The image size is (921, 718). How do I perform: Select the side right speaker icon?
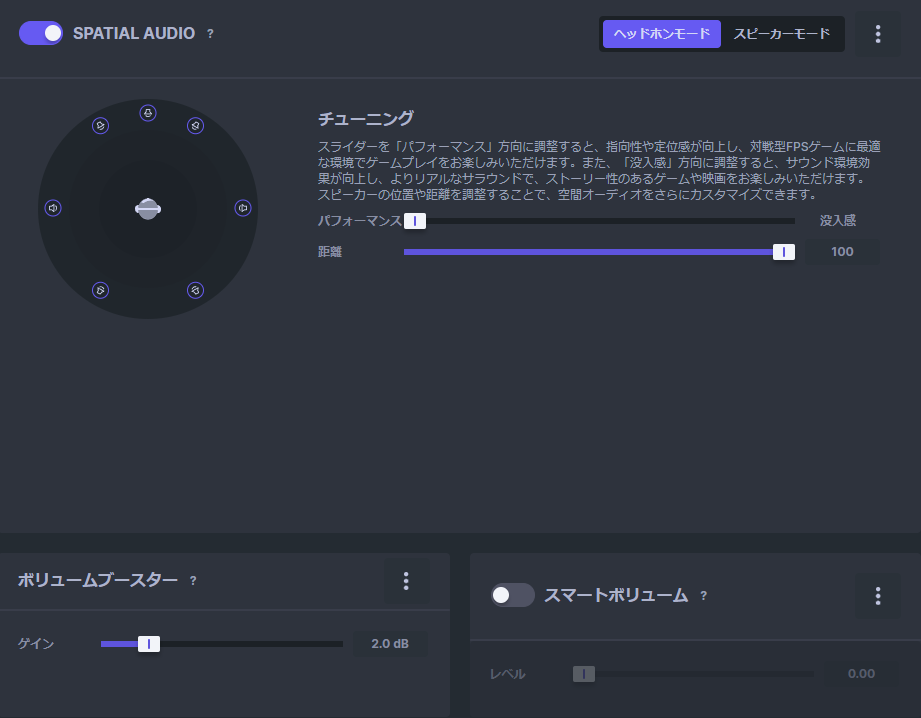pyautogui.click(x=243, y=208)
